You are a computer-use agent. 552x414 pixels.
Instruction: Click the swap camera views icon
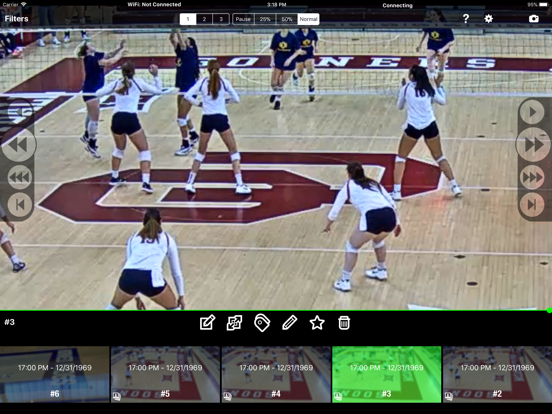point(234,322)
